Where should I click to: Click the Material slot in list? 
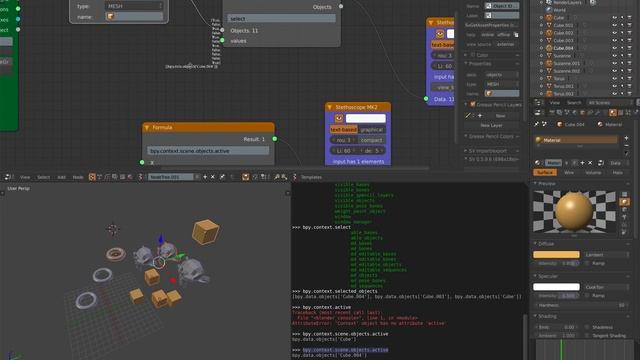[576, 140]
